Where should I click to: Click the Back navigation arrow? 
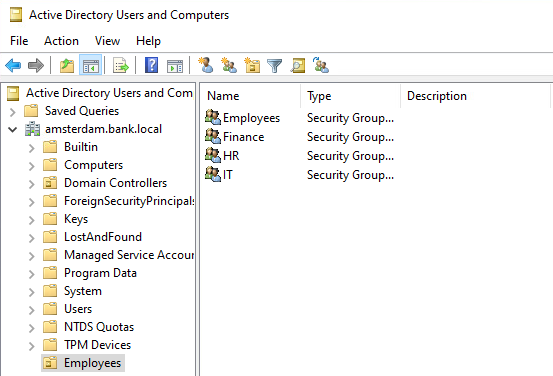coord(13,66)
